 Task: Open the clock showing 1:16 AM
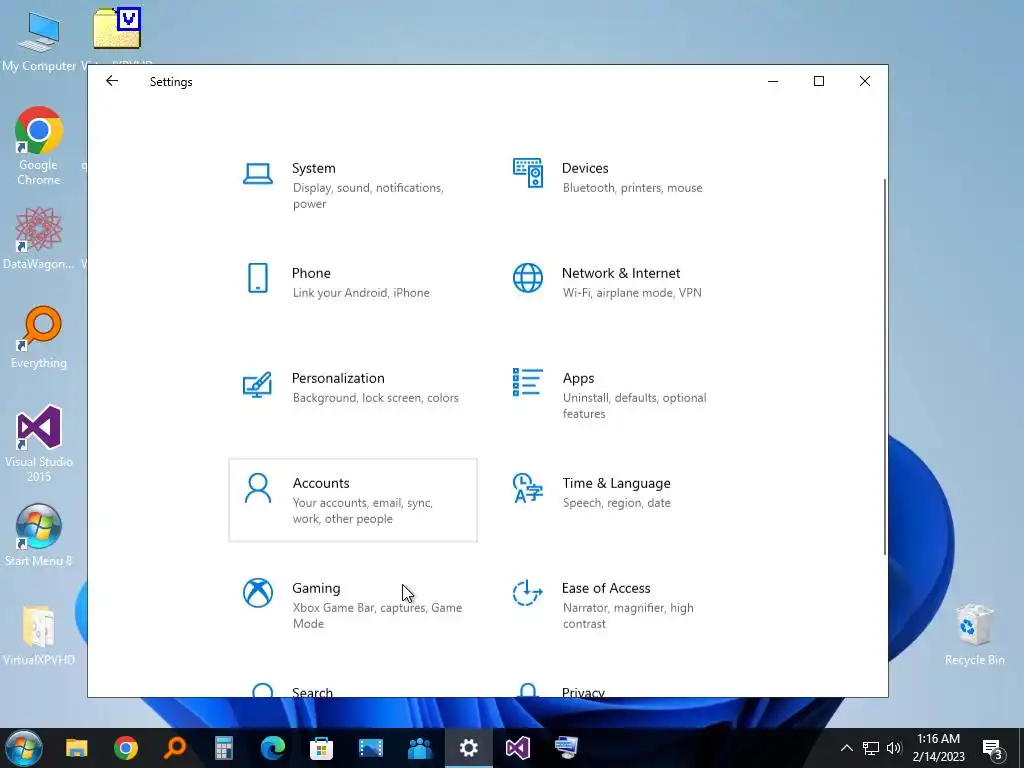(938, 748)
